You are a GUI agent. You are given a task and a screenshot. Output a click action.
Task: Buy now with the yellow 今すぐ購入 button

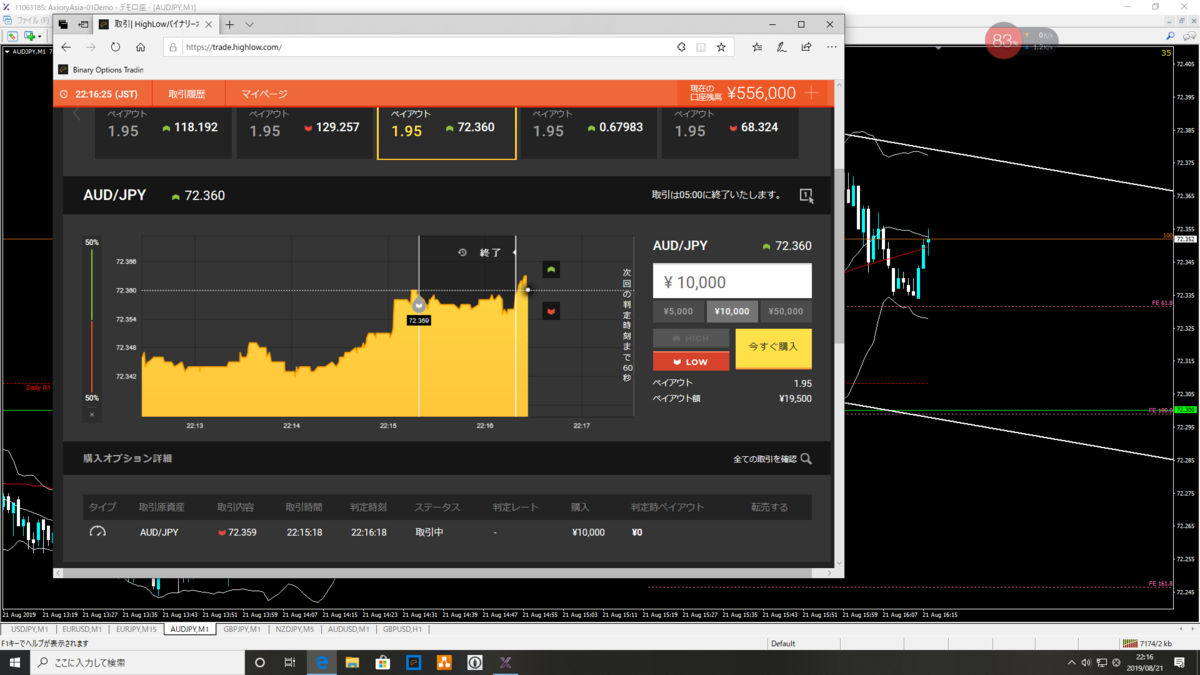tap(773, 348)
